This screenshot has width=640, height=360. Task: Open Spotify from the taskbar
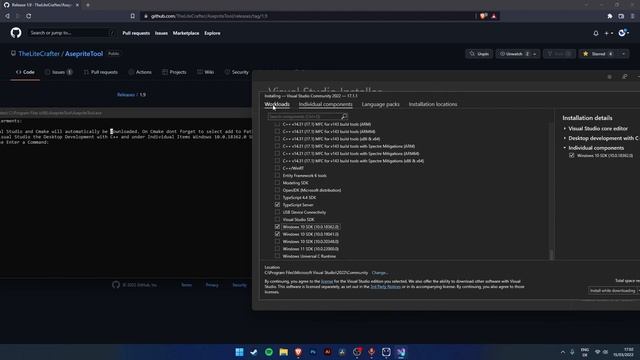pos(269,352)
